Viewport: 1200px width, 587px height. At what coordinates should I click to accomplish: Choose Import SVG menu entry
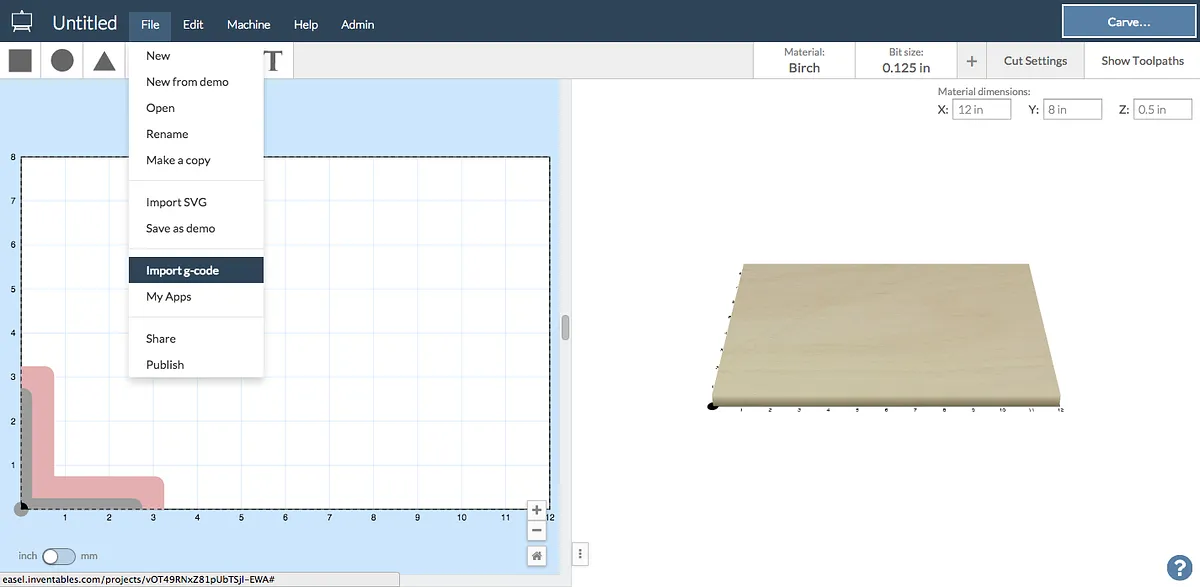pyautogui.click(x=176, y=202)
